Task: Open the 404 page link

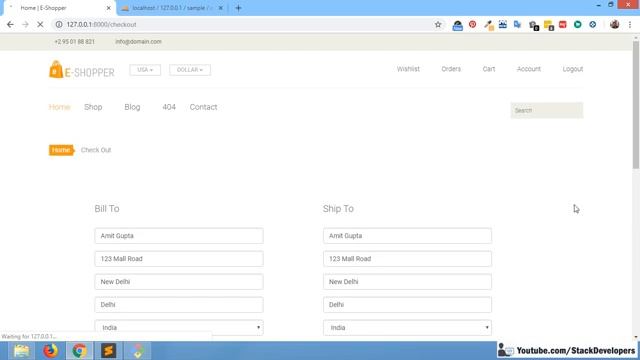Action: pos(169,107)
